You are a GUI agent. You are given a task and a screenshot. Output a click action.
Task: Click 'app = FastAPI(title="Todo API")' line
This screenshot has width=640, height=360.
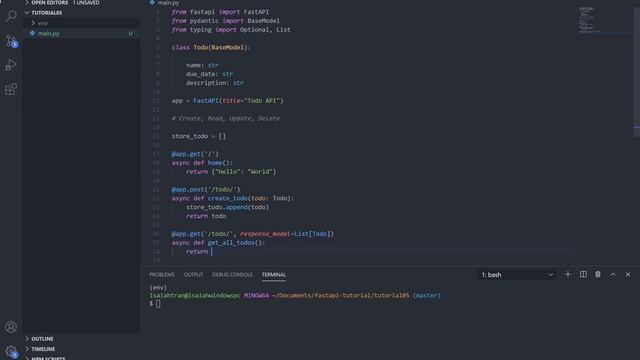click(x=227, y=101)
